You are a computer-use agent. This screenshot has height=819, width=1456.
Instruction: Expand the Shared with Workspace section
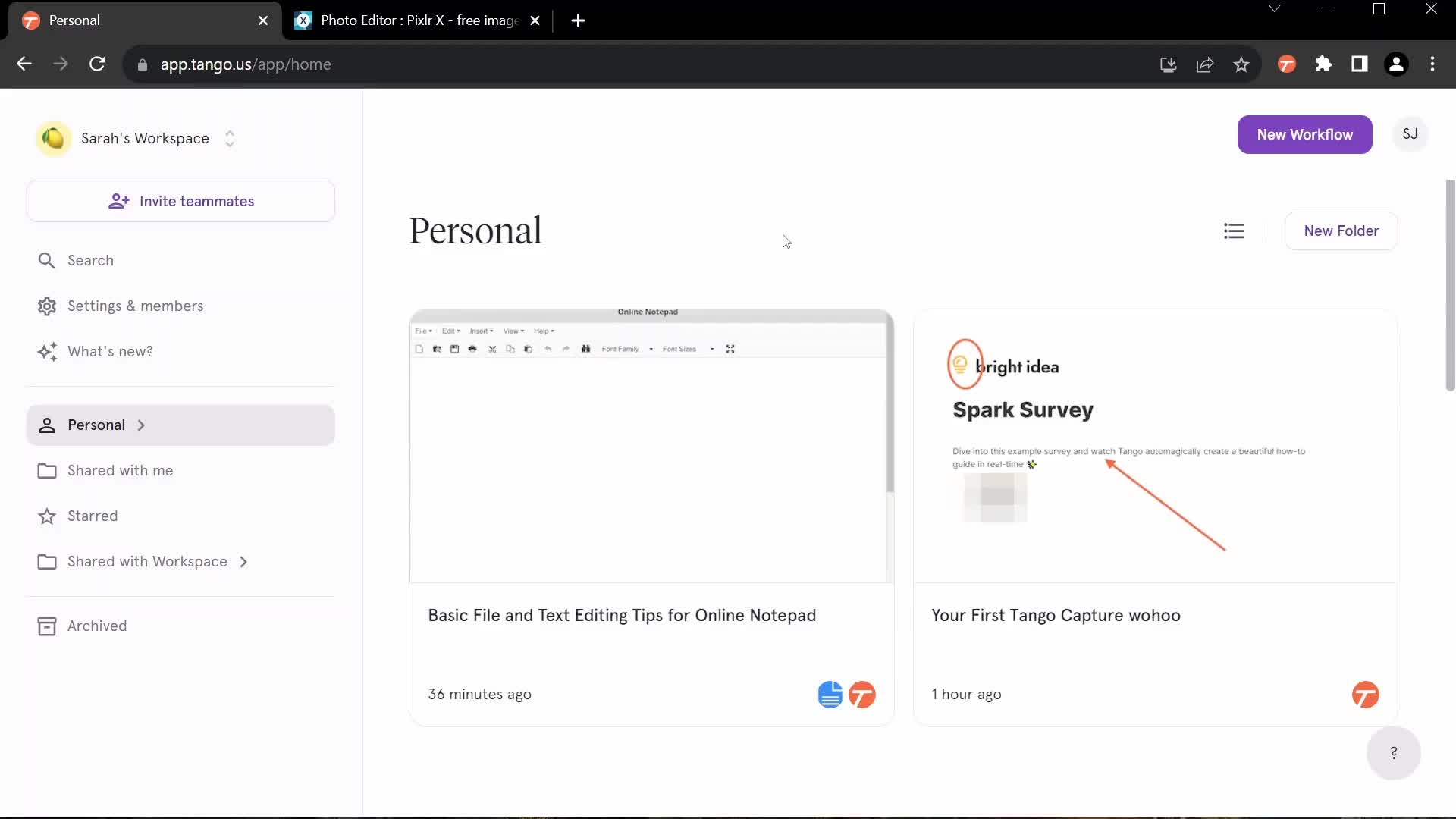(244, 561)
